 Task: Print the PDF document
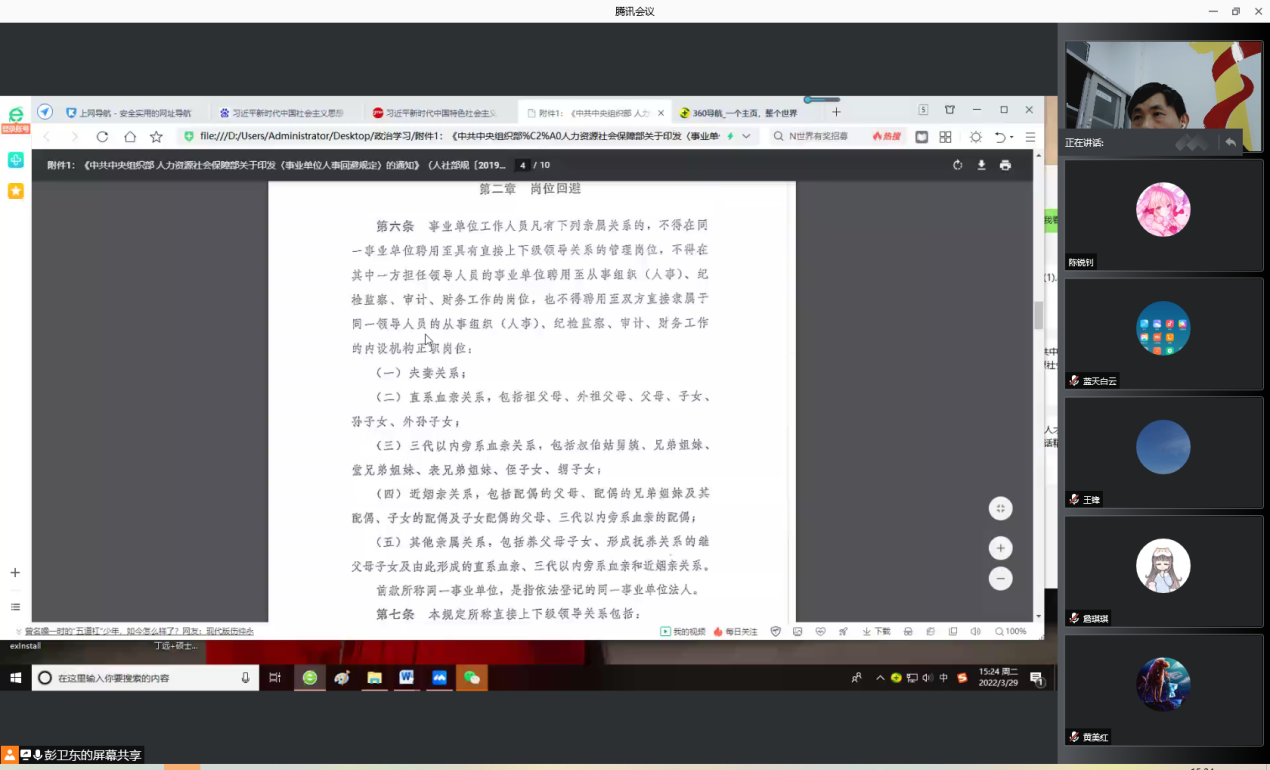pyautogui.click(x=1005, y=165)
